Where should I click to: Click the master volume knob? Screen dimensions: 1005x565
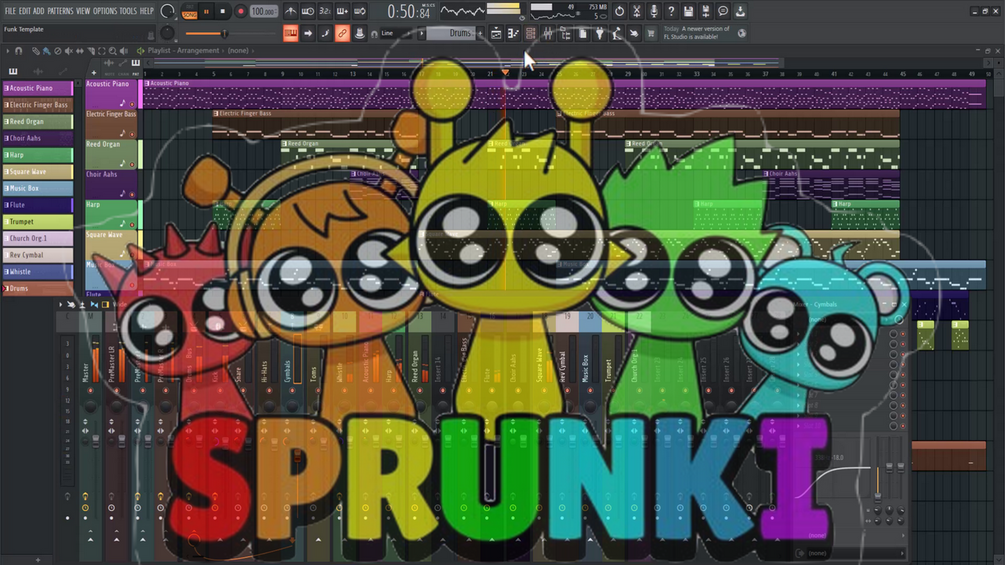tap(167, 11)
